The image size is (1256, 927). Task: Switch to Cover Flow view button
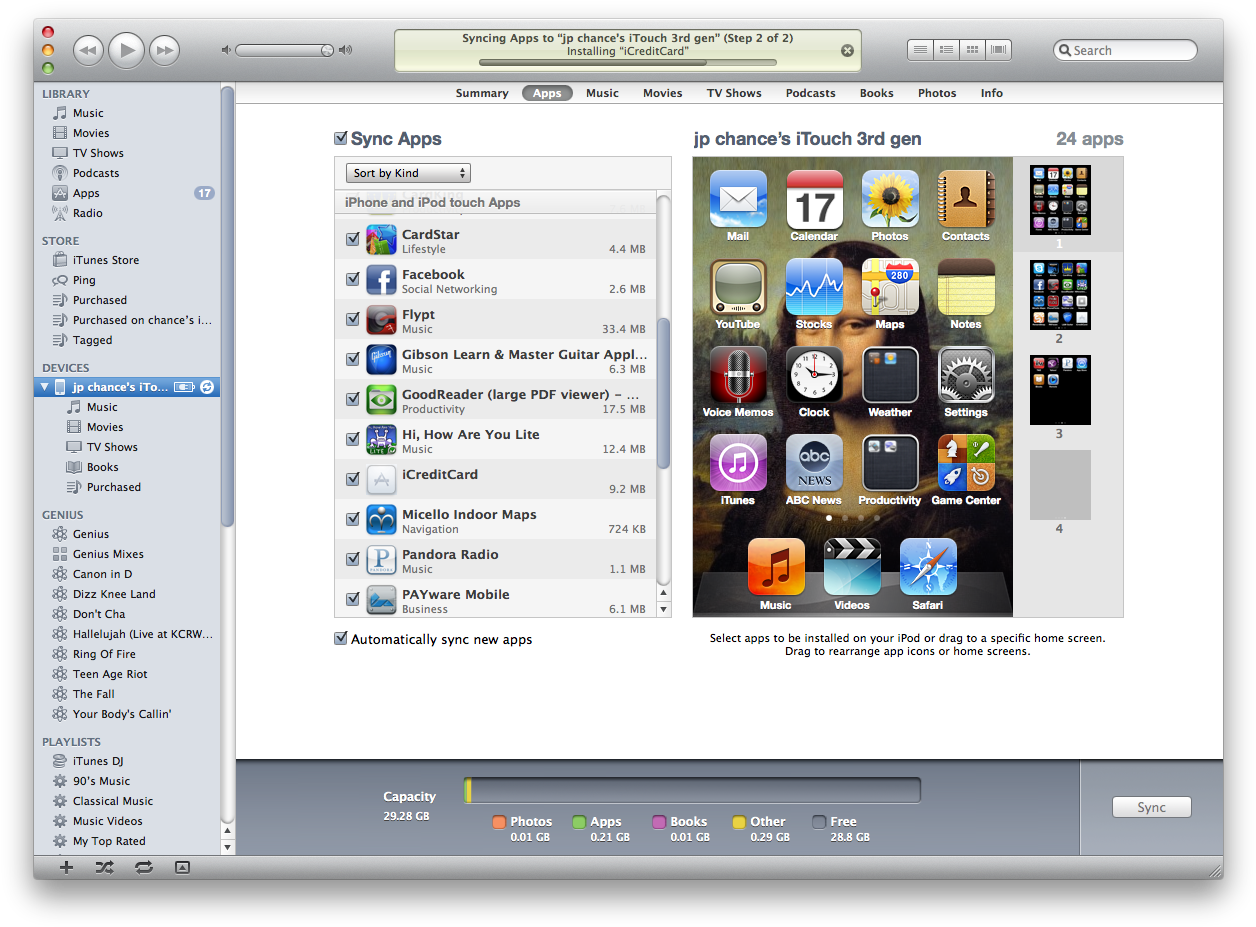tap(998, 50)
